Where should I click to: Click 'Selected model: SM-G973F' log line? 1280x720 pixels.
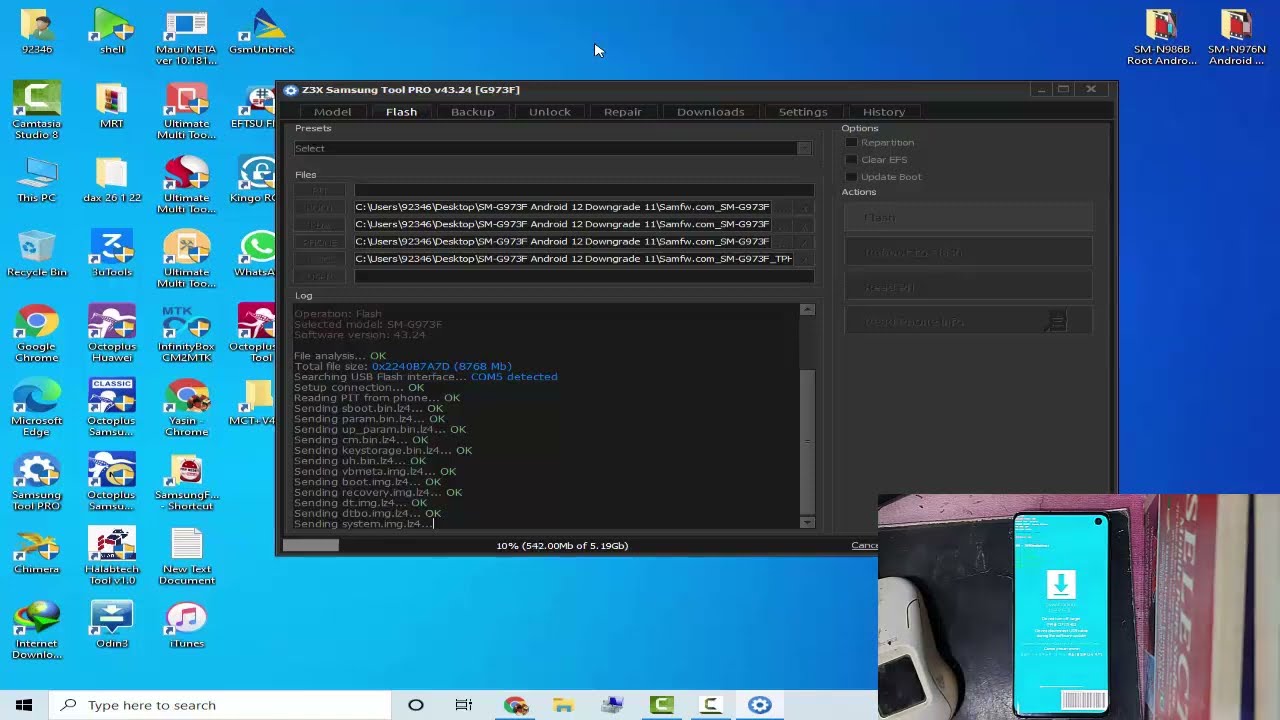click(x=368, y=324)
